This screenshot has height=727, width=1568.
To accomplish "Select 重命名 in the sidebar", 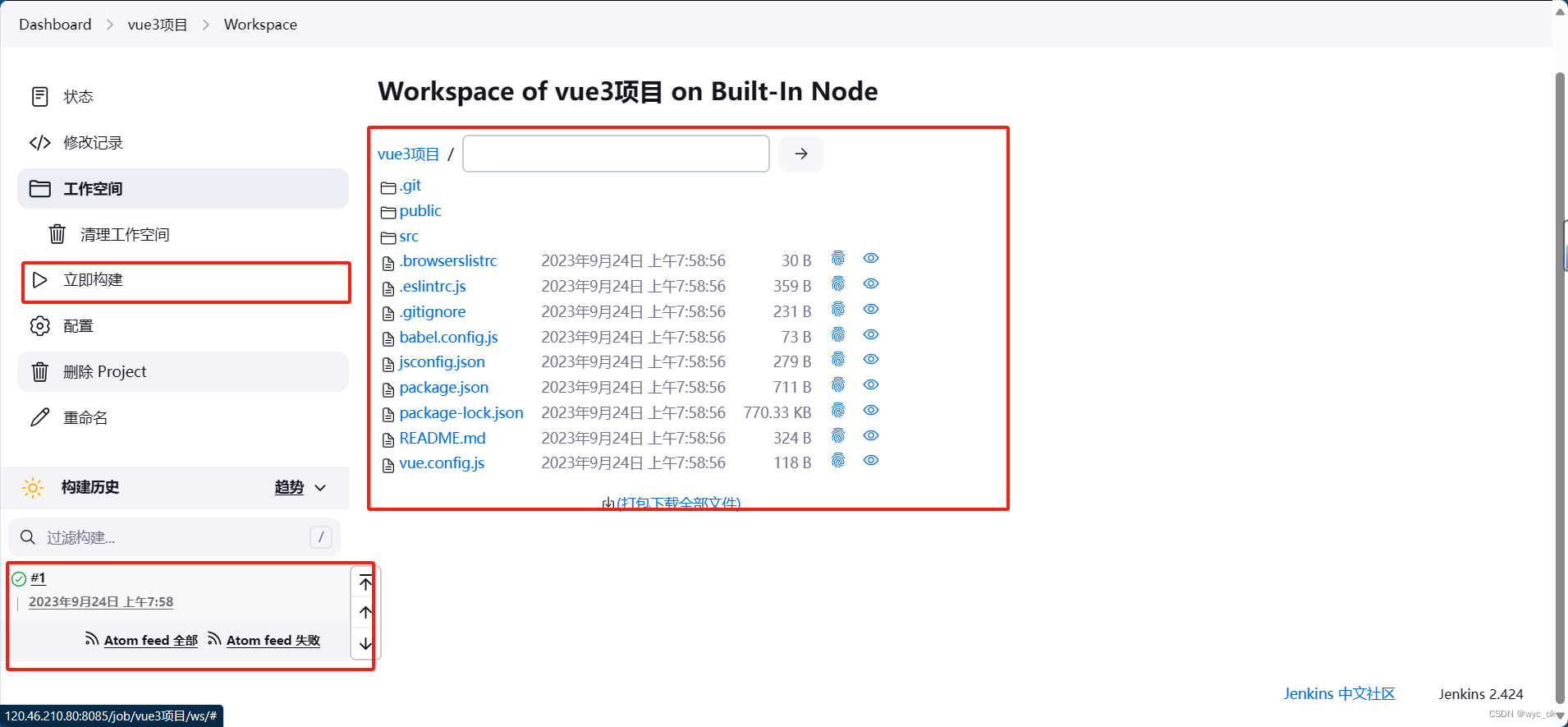I will pyautogui.click(x=182, y=418).
